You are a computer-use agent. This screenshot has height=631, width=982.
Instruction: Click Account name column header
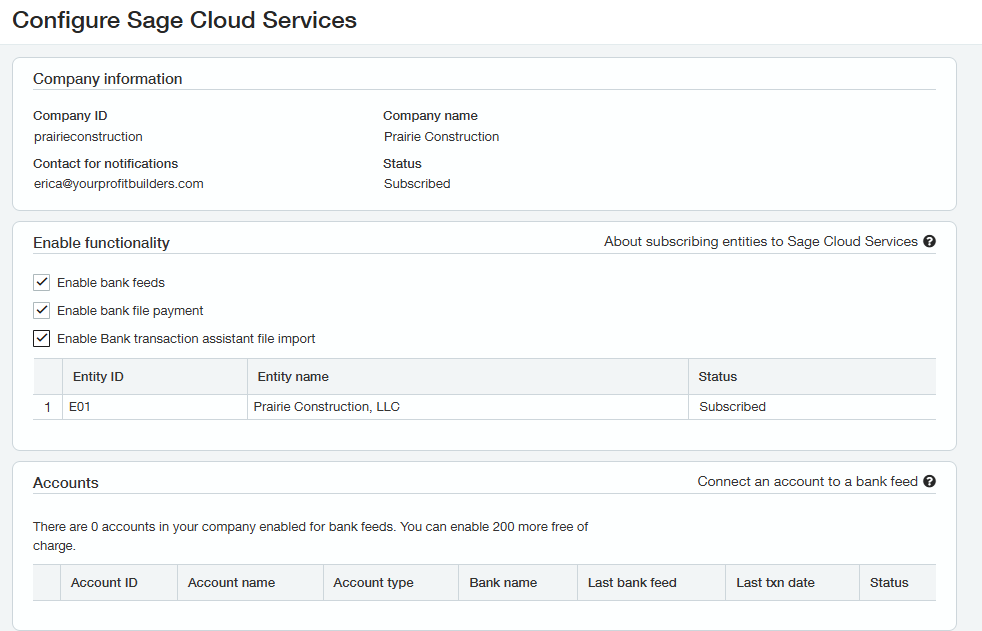coord(251,583)
